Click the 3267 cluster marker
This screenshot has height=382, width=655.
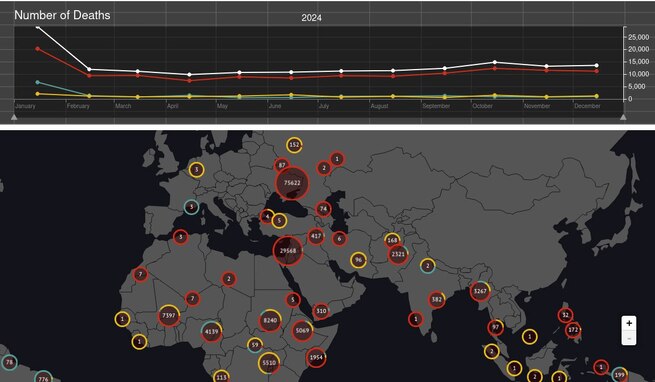480,291
